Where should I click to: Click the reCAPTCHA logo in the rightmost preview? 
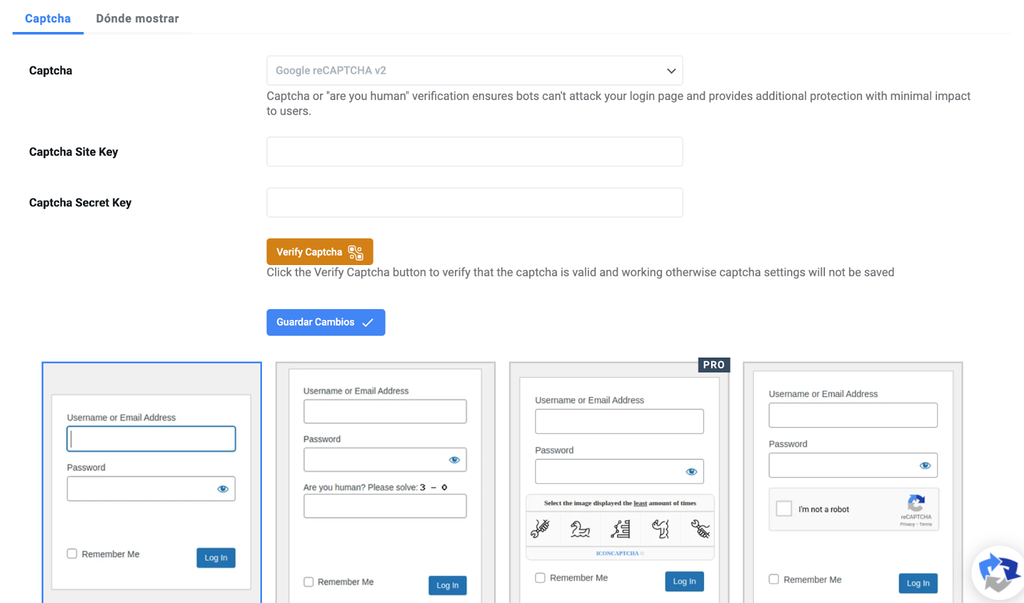(x=916, y=505)
